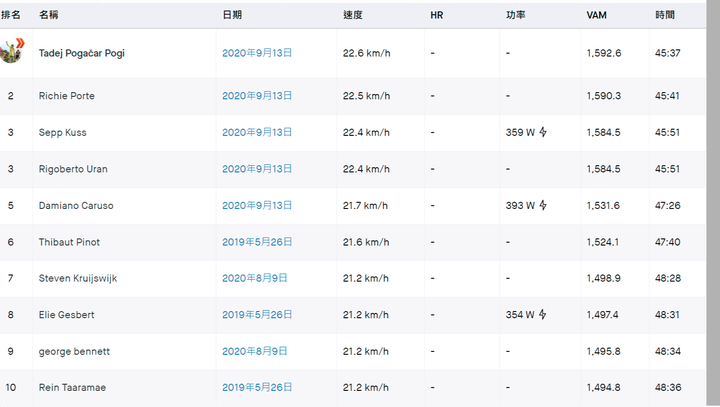
Task: Click VAM value 1,590.3
Action: [x=604, y=96]
